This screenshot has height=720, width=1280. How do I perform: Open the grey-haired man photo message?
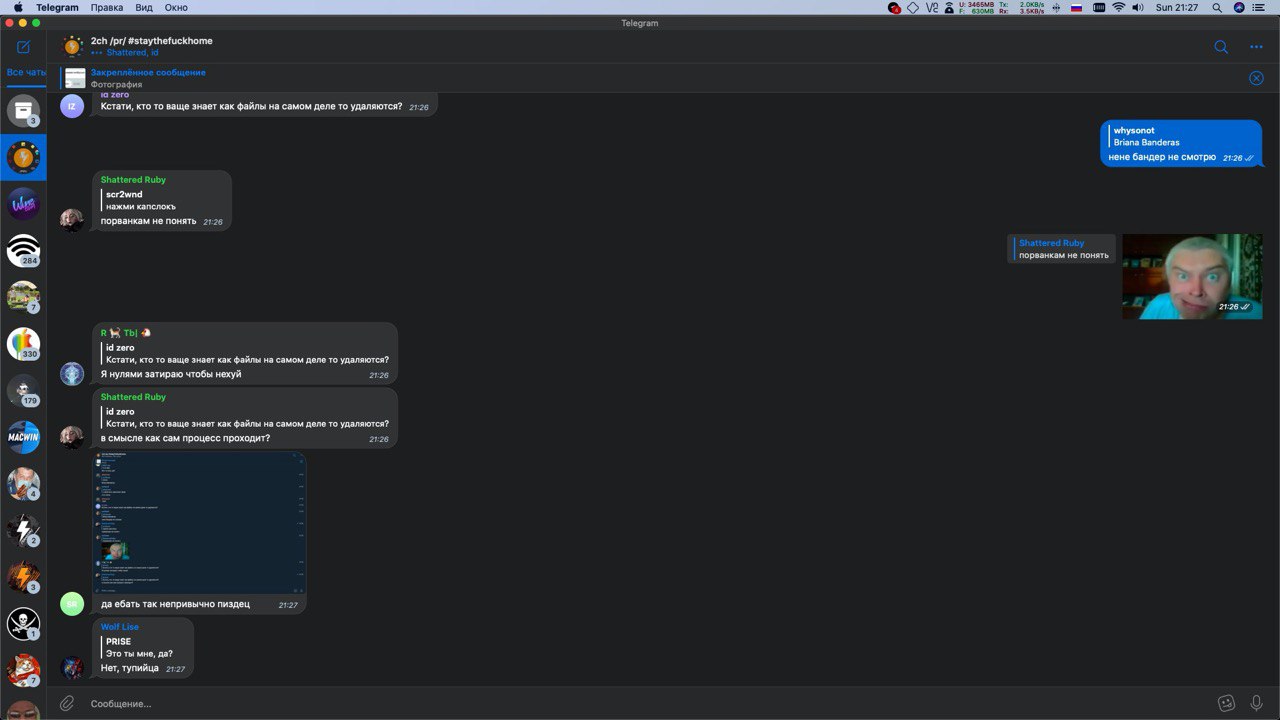coord(1192,276)
